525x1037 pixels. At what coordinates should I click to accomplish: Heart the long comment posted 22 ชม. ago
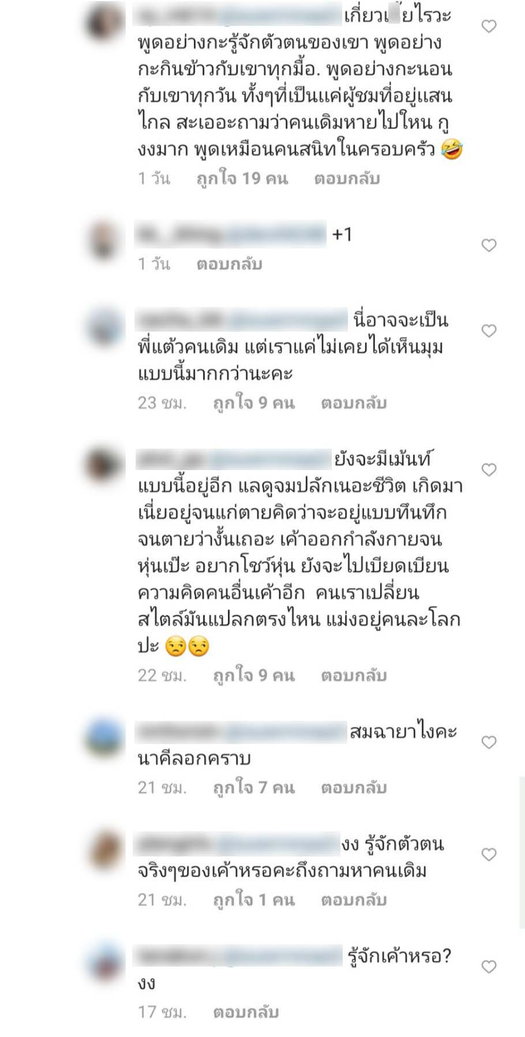click(x=489, y=470)
